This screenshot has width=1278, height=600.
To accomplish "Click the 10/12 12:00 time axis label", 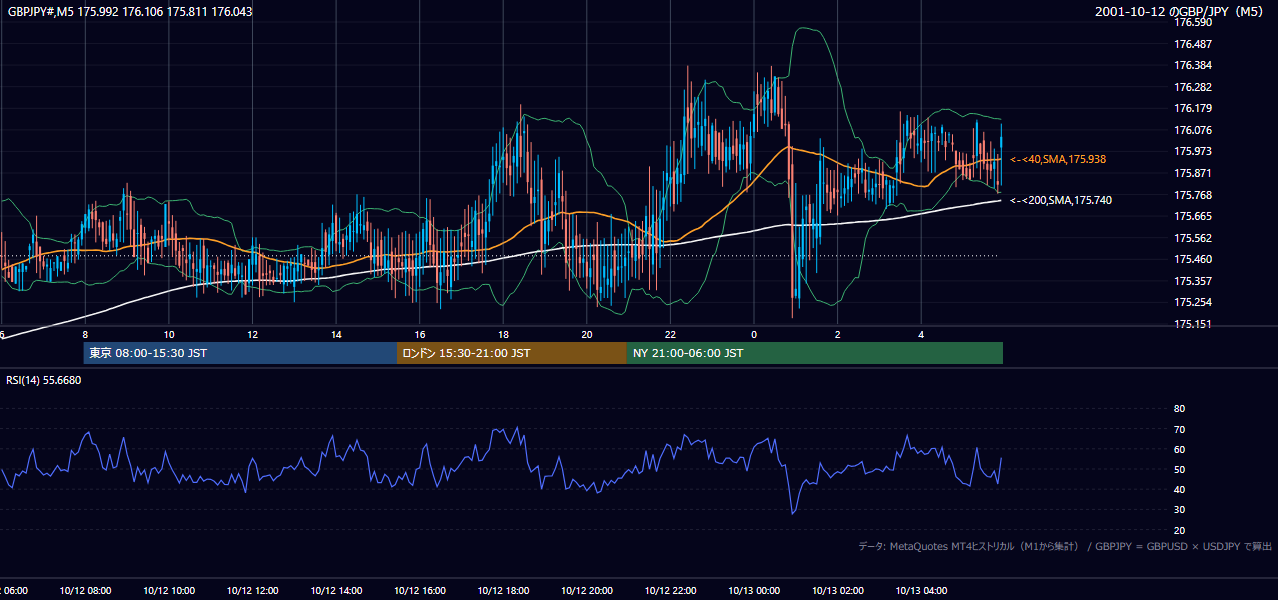I will click(252, 591).
